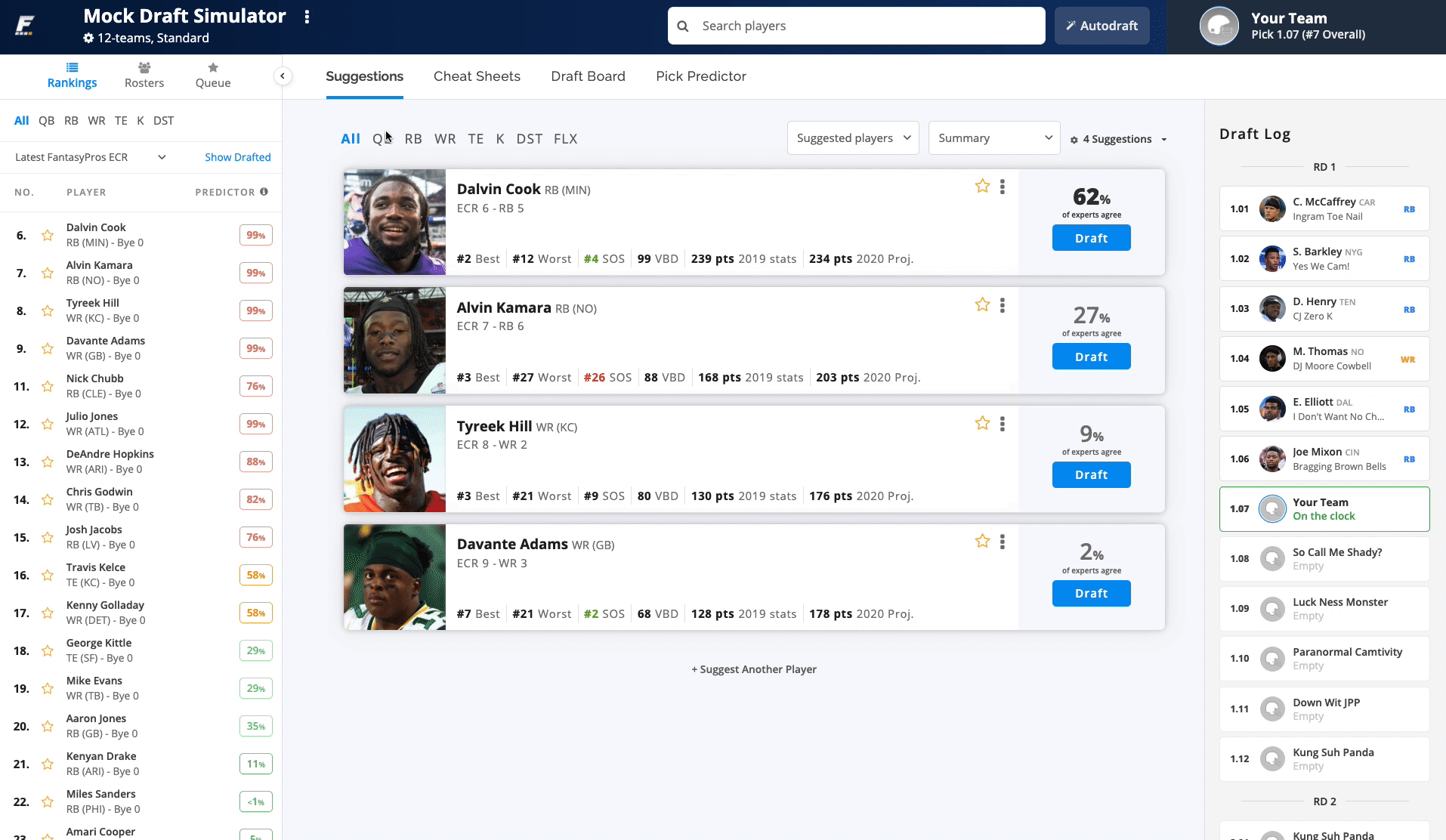This screenshot has height=840, width=1446.
Task: Click E. Elliott avatar in Draft Log
Action: [1272, 409]
